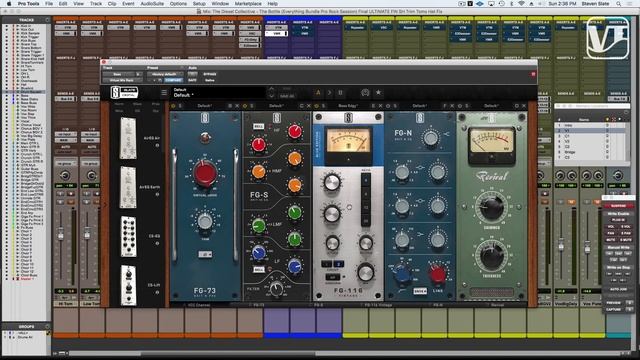Remove the FG-N module with its X icon
Viewport: 640px width, 360px height.
[x=452, y=106]
